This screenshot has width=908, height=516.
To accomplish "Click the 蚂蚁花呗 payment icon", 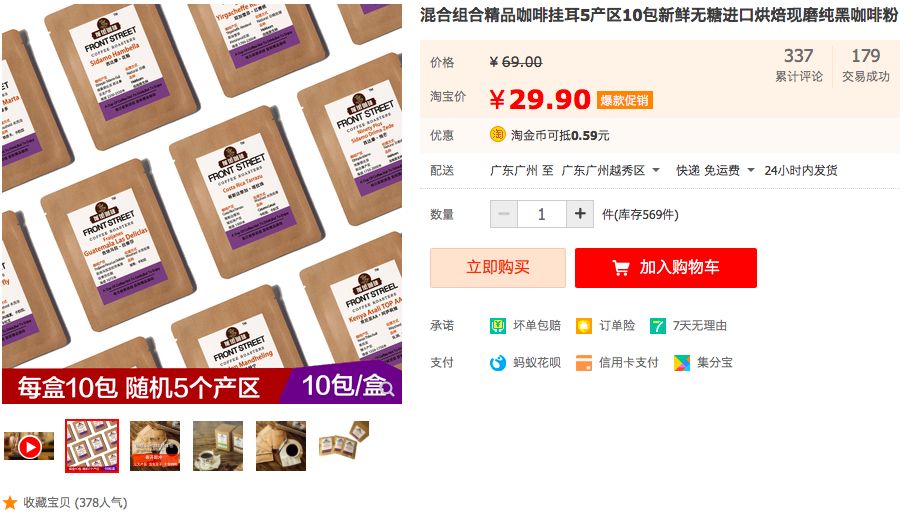I will pos(497,363).
